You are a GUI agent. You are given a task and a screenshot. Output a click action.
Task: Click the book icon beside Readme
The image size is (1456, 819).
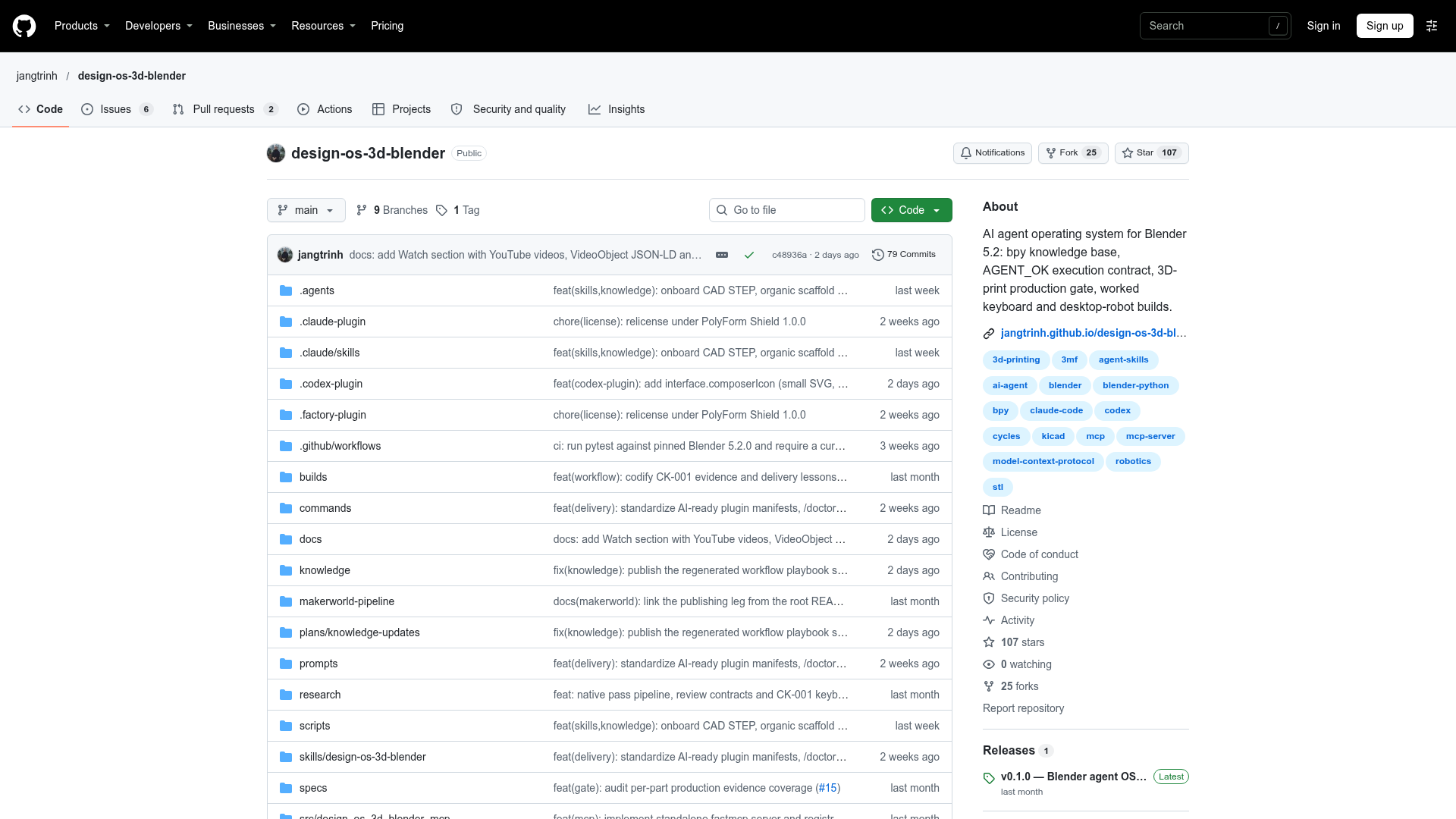coord(989,510)
